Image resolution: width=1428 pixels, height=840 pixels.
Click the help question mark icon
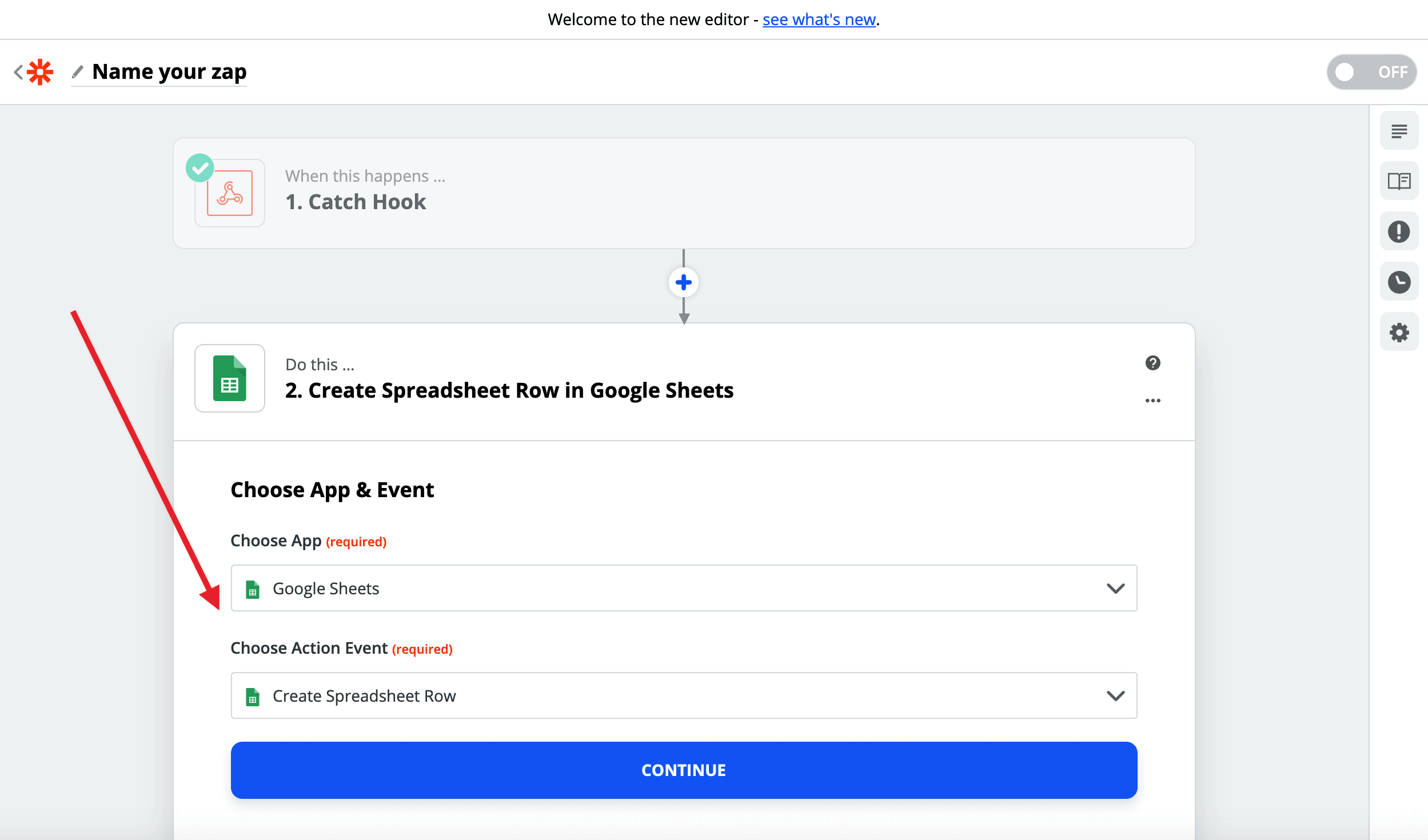(1152, 363)
